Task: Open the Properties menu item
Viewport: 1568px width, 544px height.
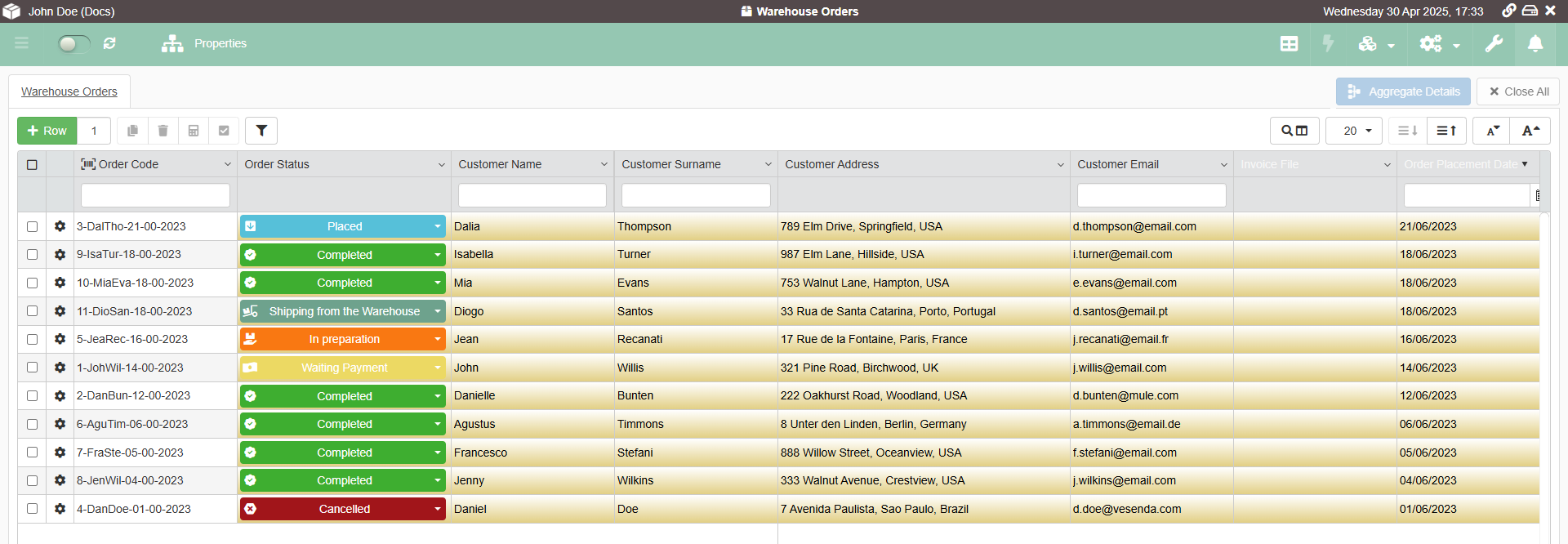Action: pyautogui.click(x=205, y=43)
